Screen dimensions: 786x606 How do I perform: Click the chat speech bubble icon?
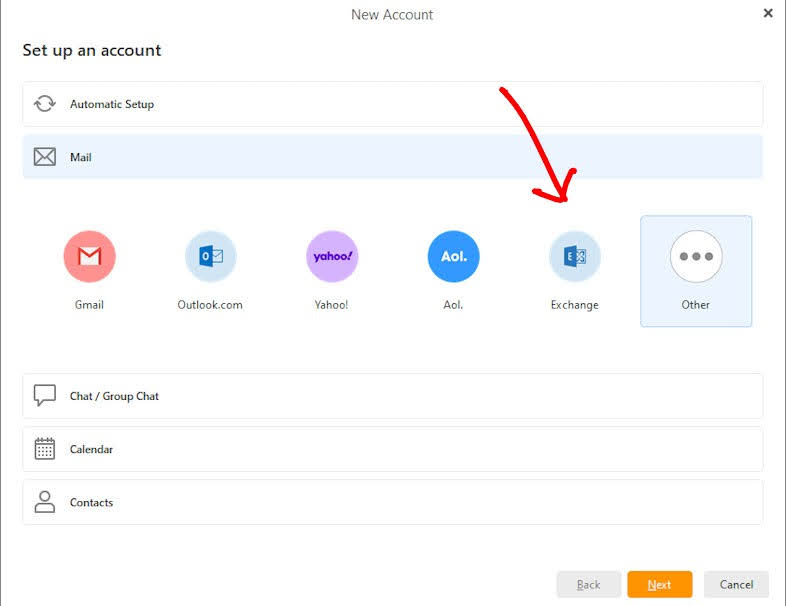(x=45, y=396)
